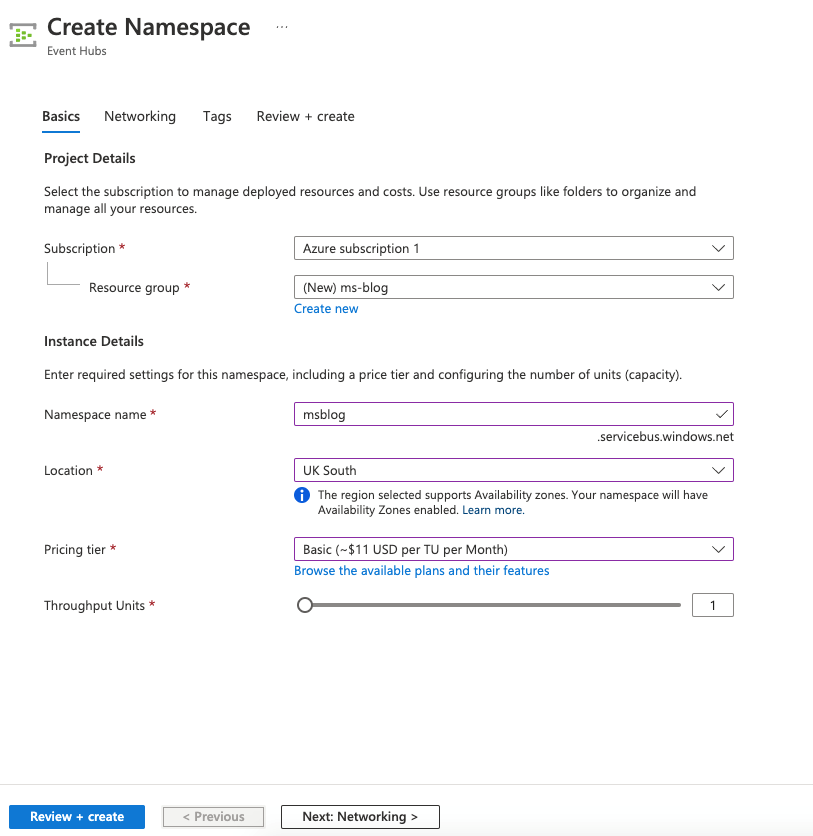Click the Create Namespace page title

pos(149,27)
